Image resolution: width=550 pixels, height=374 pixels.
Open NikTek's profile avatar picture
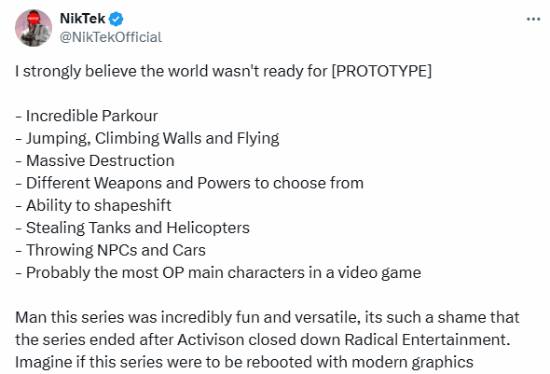coord(33,28)
